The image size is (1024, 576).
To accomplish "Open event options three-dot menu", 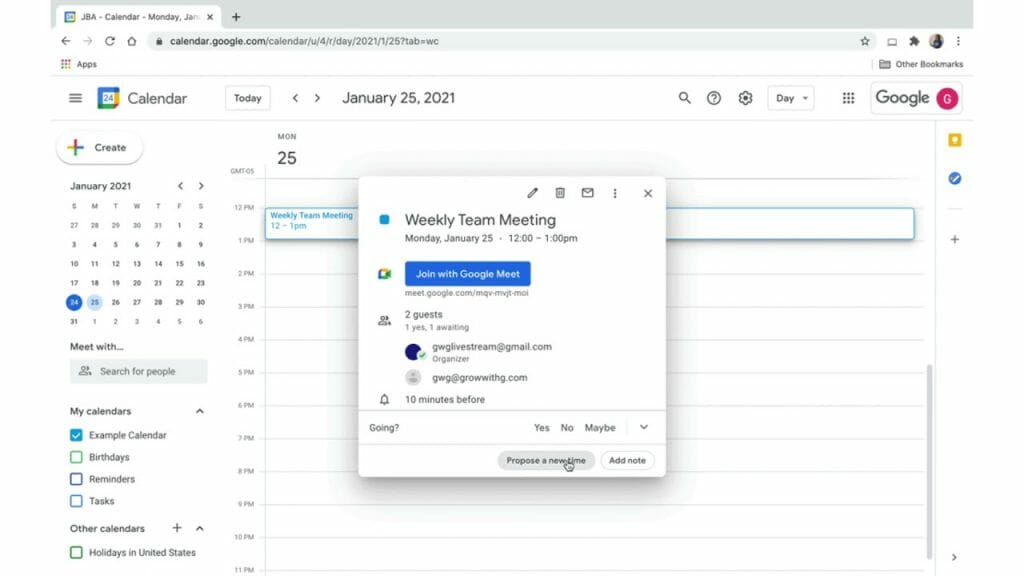I will point(615,193).
